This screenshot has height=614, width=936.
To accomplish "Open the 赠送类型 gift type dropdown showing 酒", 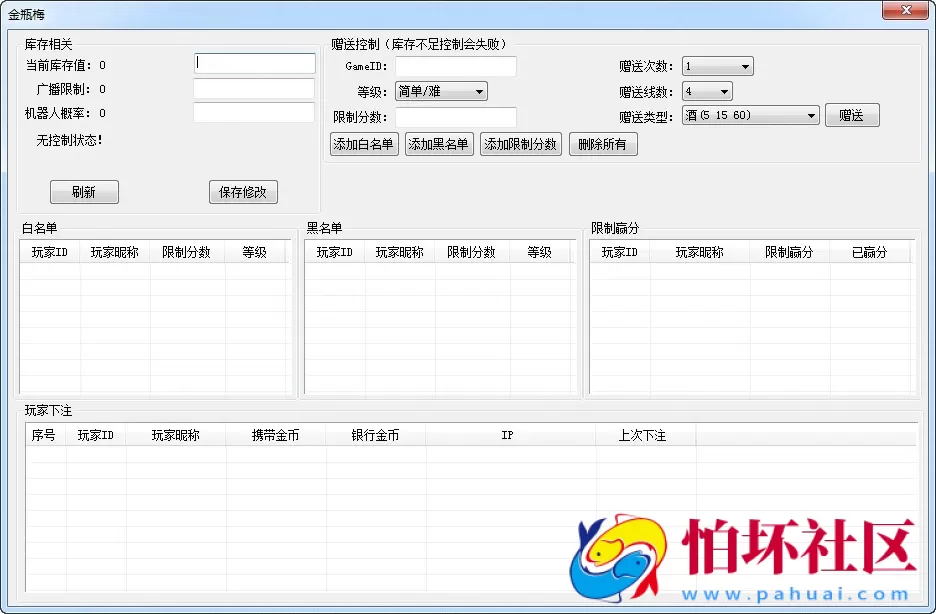I will pos(750,114).
